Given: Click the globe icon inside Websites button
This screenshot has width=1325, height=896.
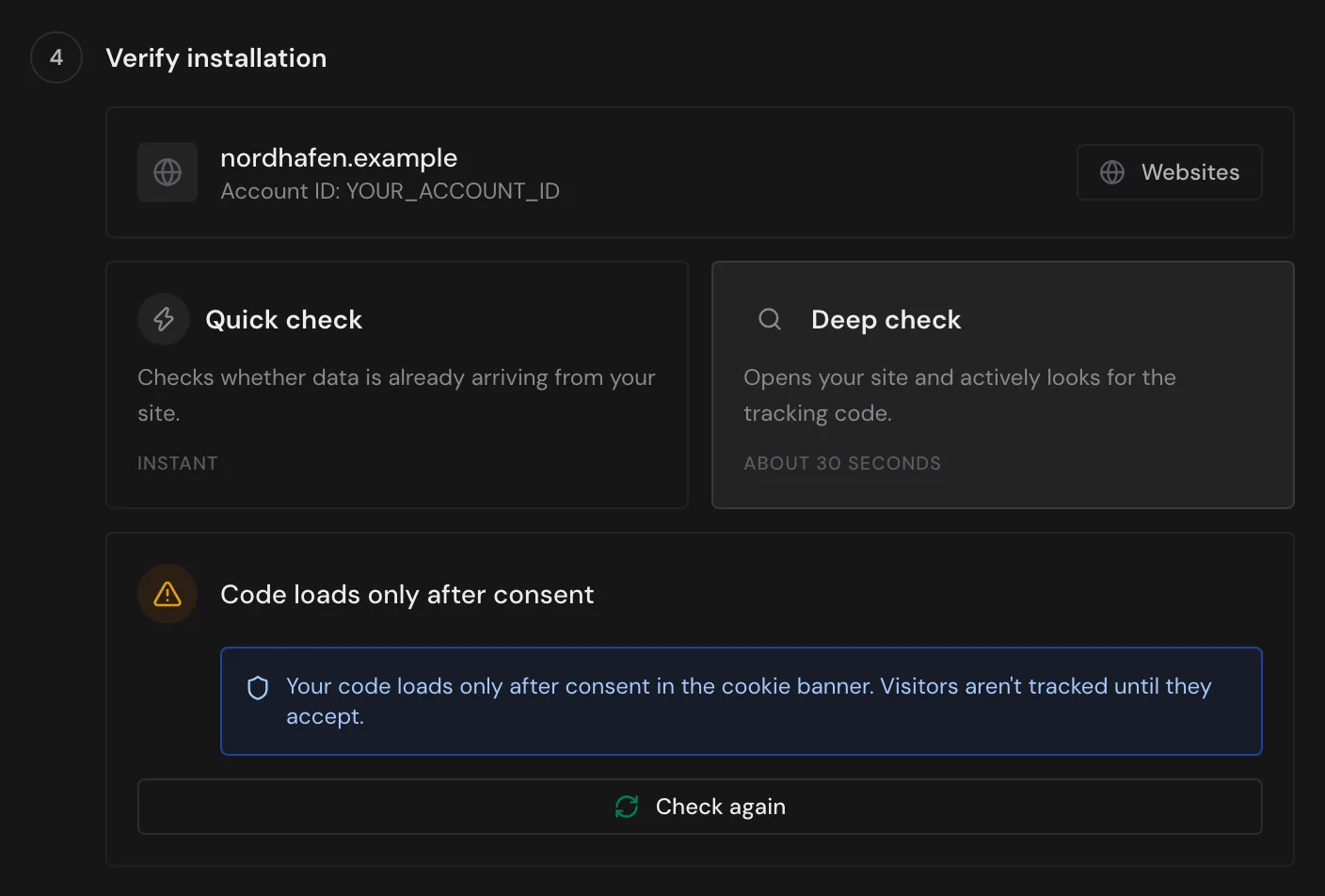Looking at the screenshot, I should point(1112,172).
